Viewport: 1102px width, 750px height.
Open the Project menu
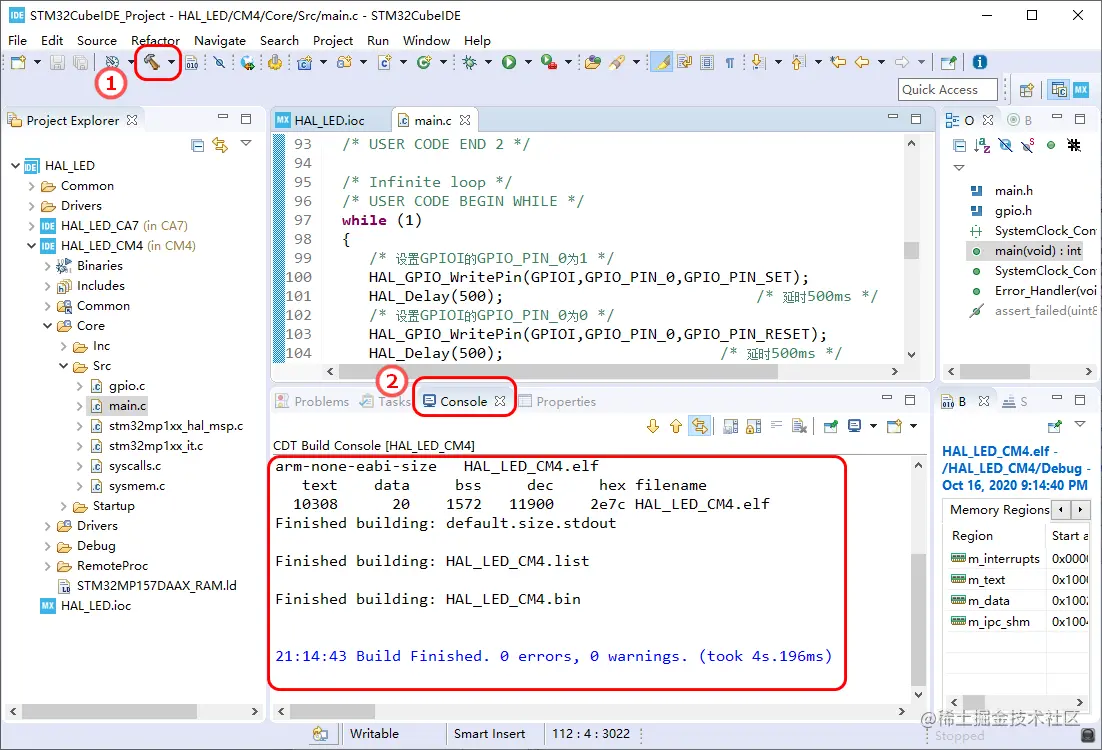click(332, 41)
